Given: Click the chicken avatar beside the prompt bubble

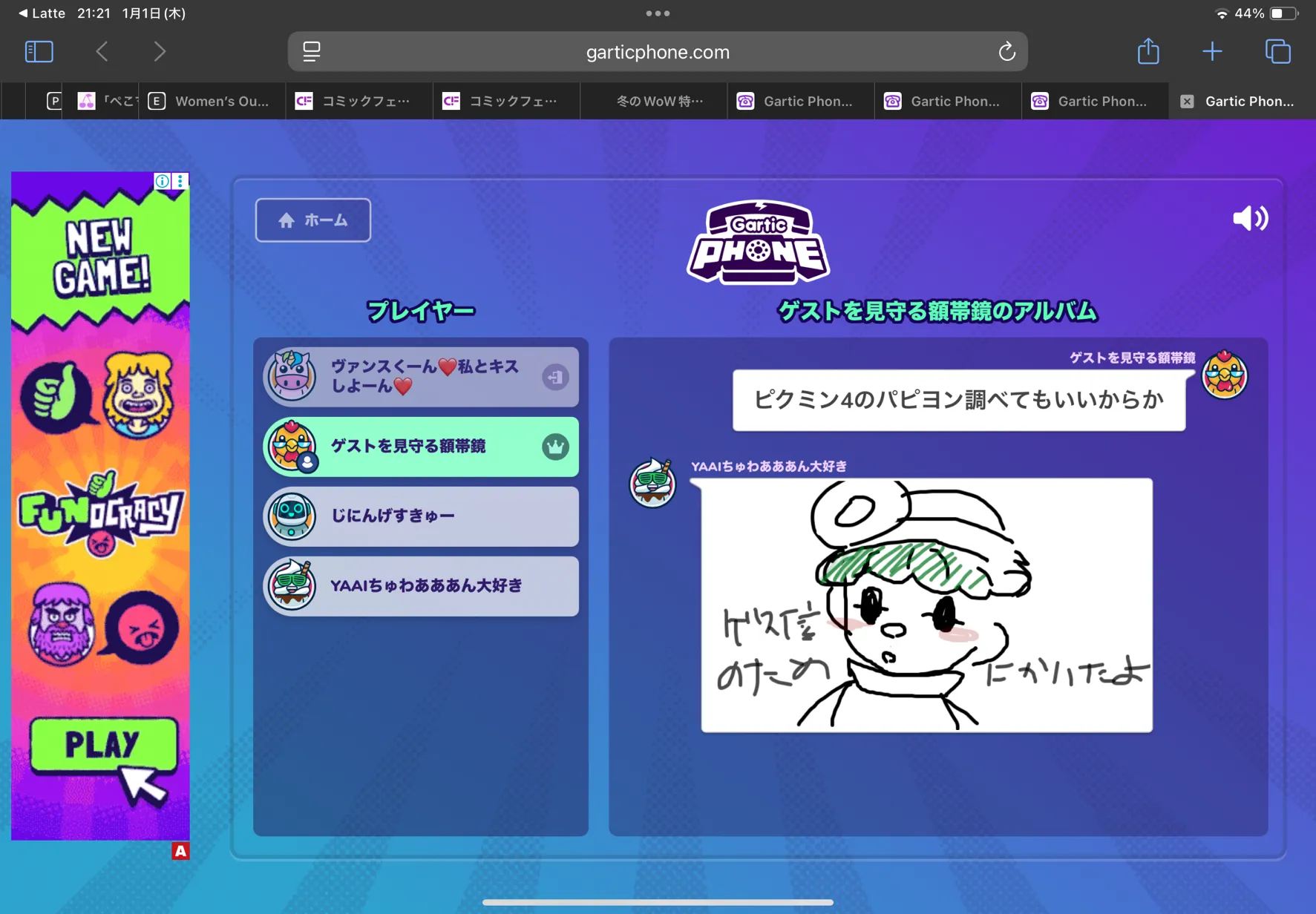Looking at the screenshot, I should click(x=1224, y=375).
